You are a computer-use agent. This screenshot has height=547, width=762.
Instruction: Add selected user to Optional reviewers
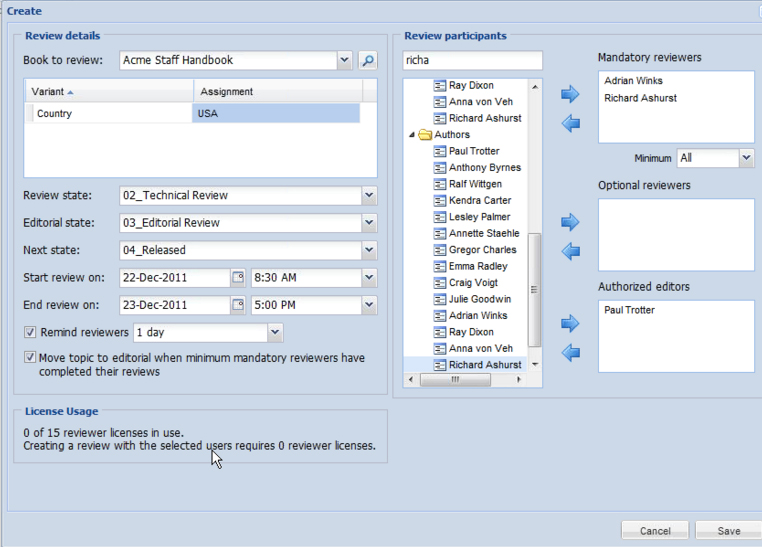570,222
